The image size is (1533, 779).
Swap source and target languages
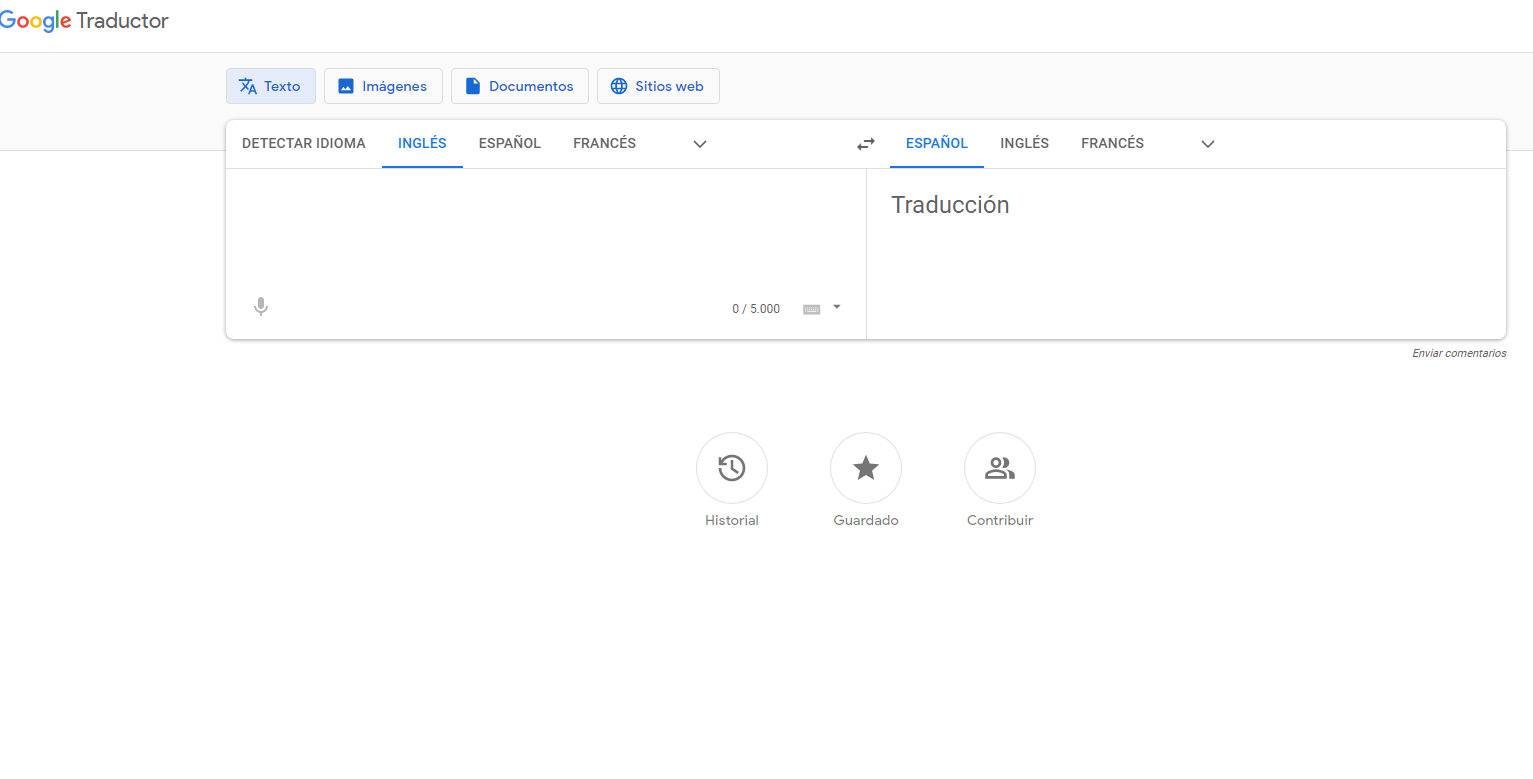[866, 144]
